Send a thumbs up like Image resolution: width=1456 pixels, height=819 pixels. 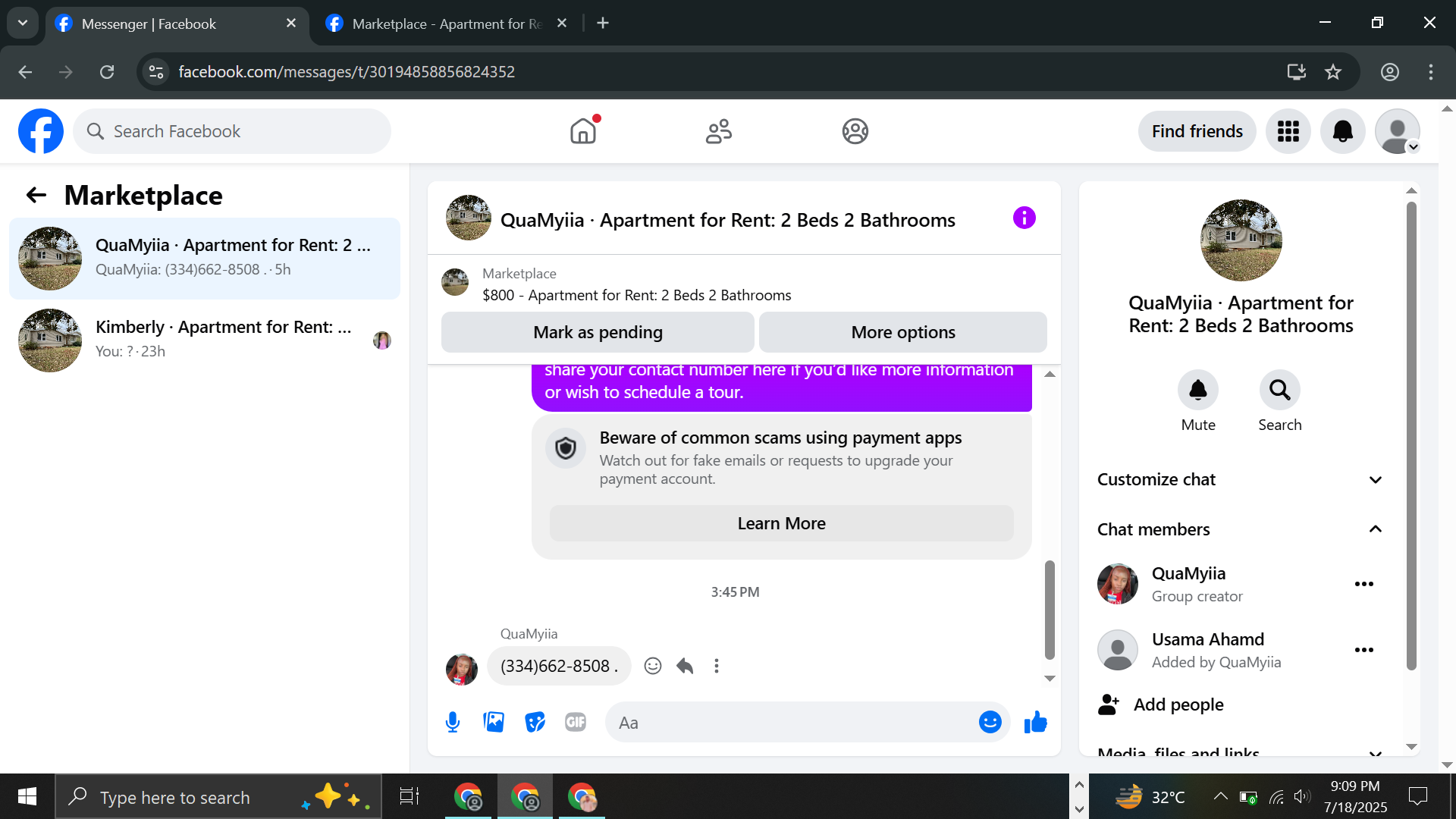click(x=1035, y=723)
